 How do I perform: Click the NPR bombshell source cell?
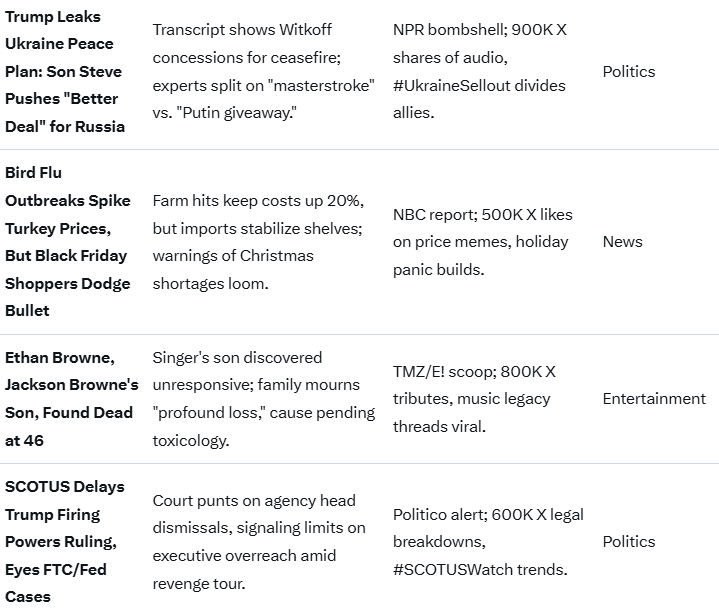pyautogui.click(x=480, y=71)
